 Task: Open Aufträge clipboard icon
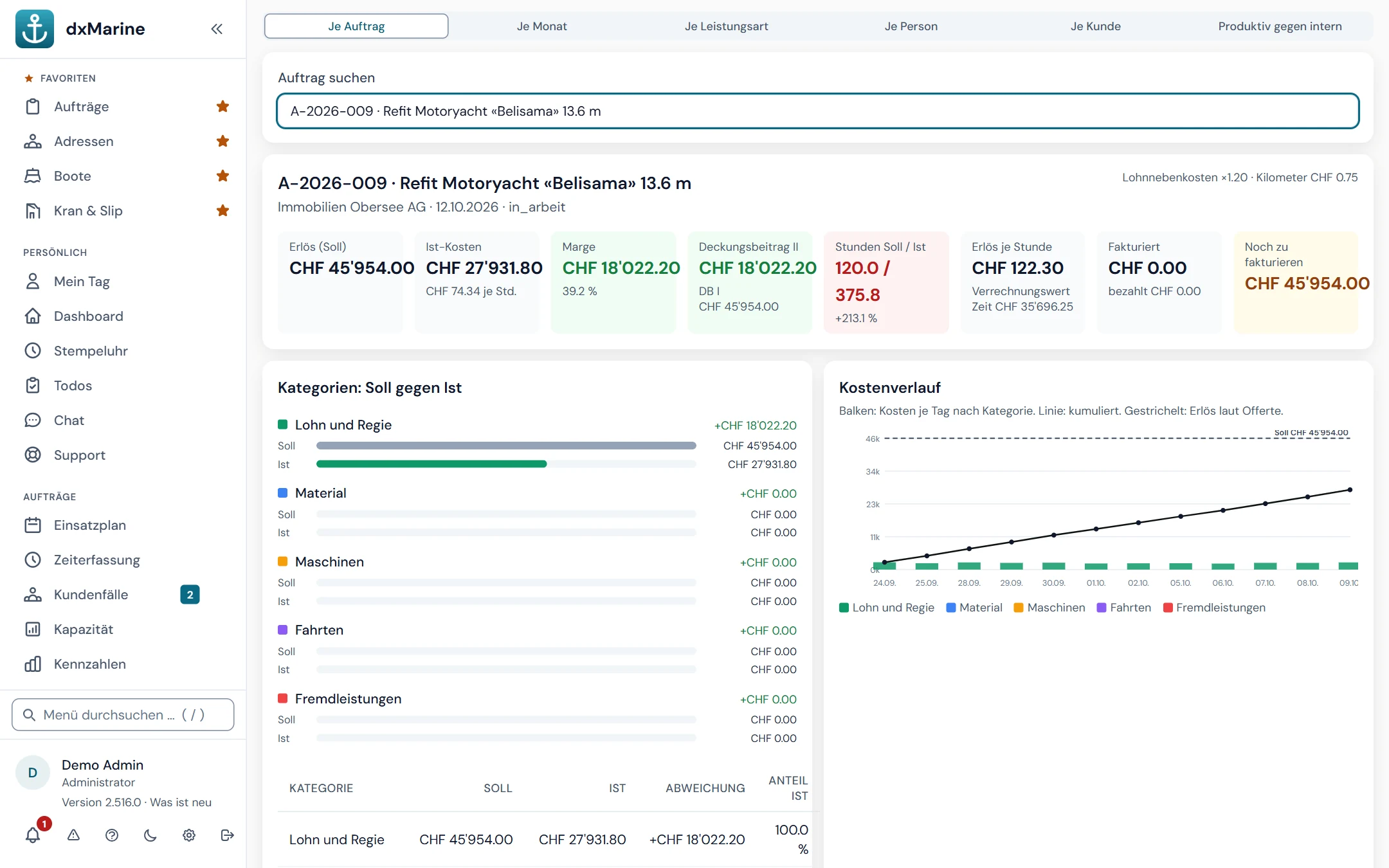[33, 107]
